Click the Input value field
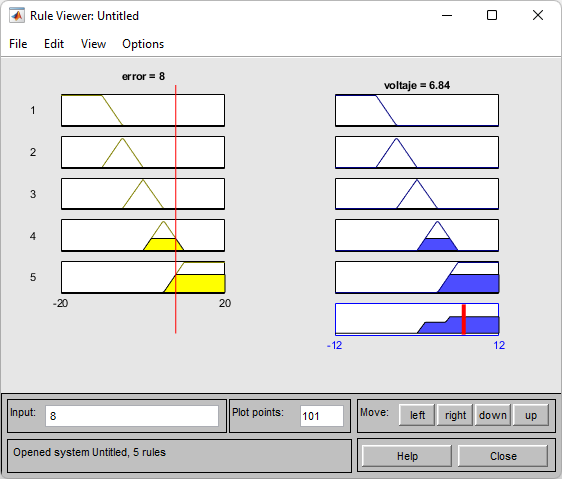The width and height of the screenshot is (562, 479). (132, 416)
